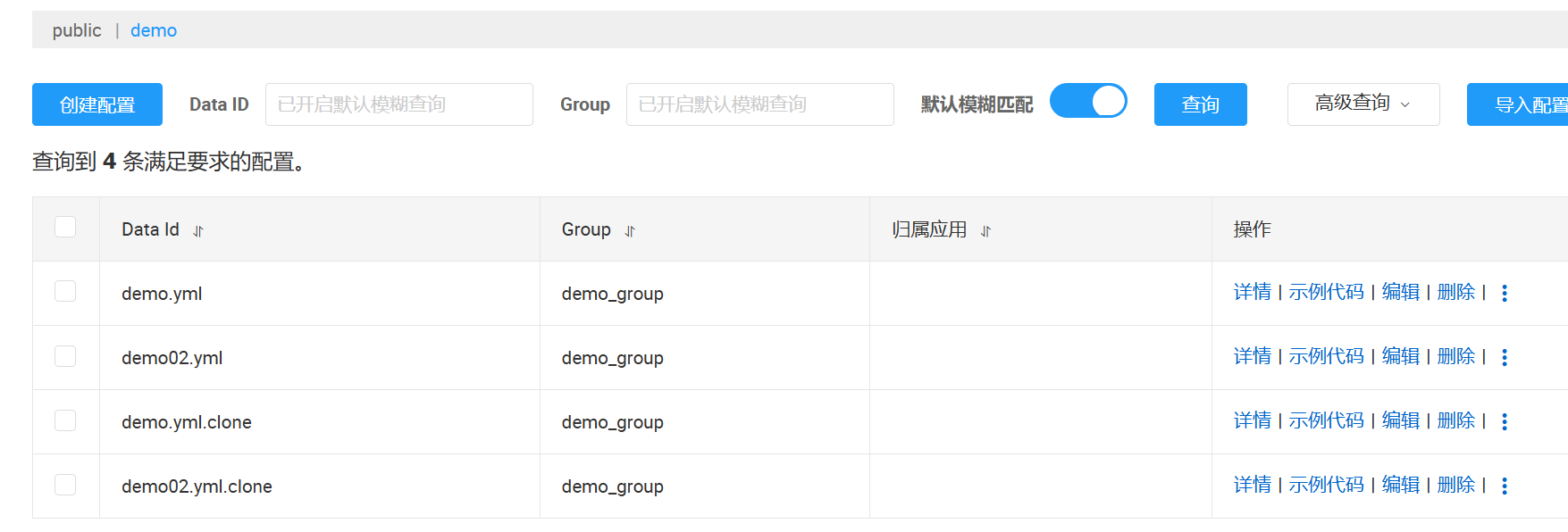Click three-dot menu for demo.yml.clone row
Screen dimensions: 1568x532
tap(1505, 422)
